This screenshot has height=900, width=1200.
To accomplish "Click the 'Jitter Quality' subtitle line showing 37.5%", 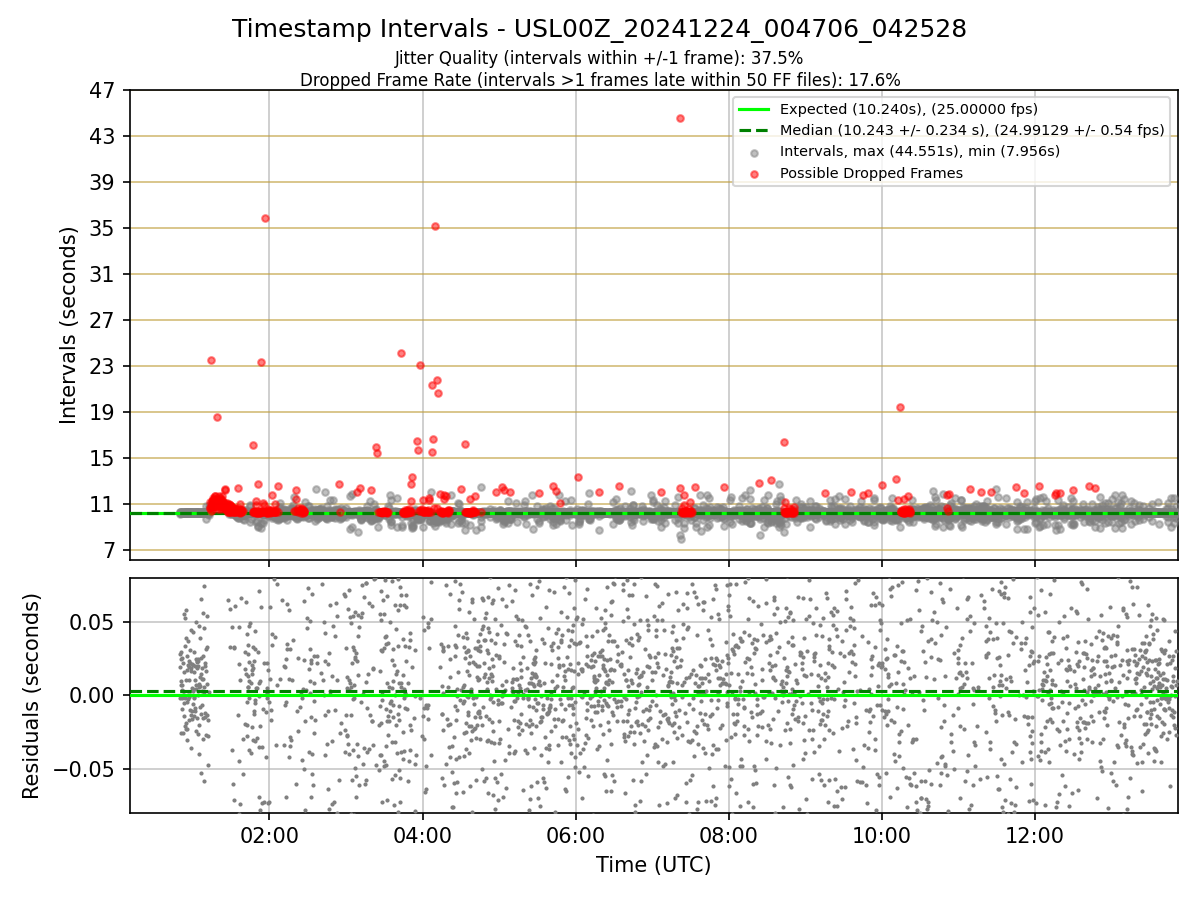I will pyautogui.click(x=599, y=58).
